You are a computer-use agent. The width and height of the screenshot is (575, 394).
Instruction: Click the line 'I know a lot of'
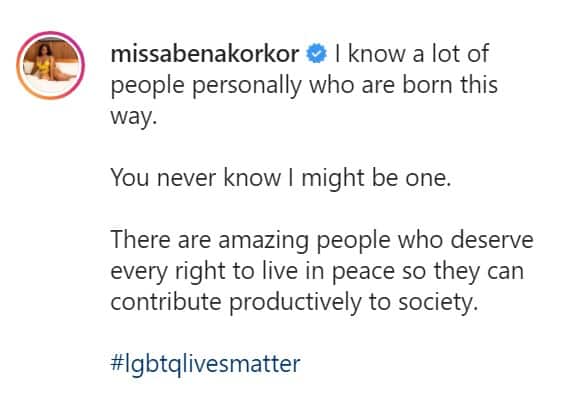(412, 54)
